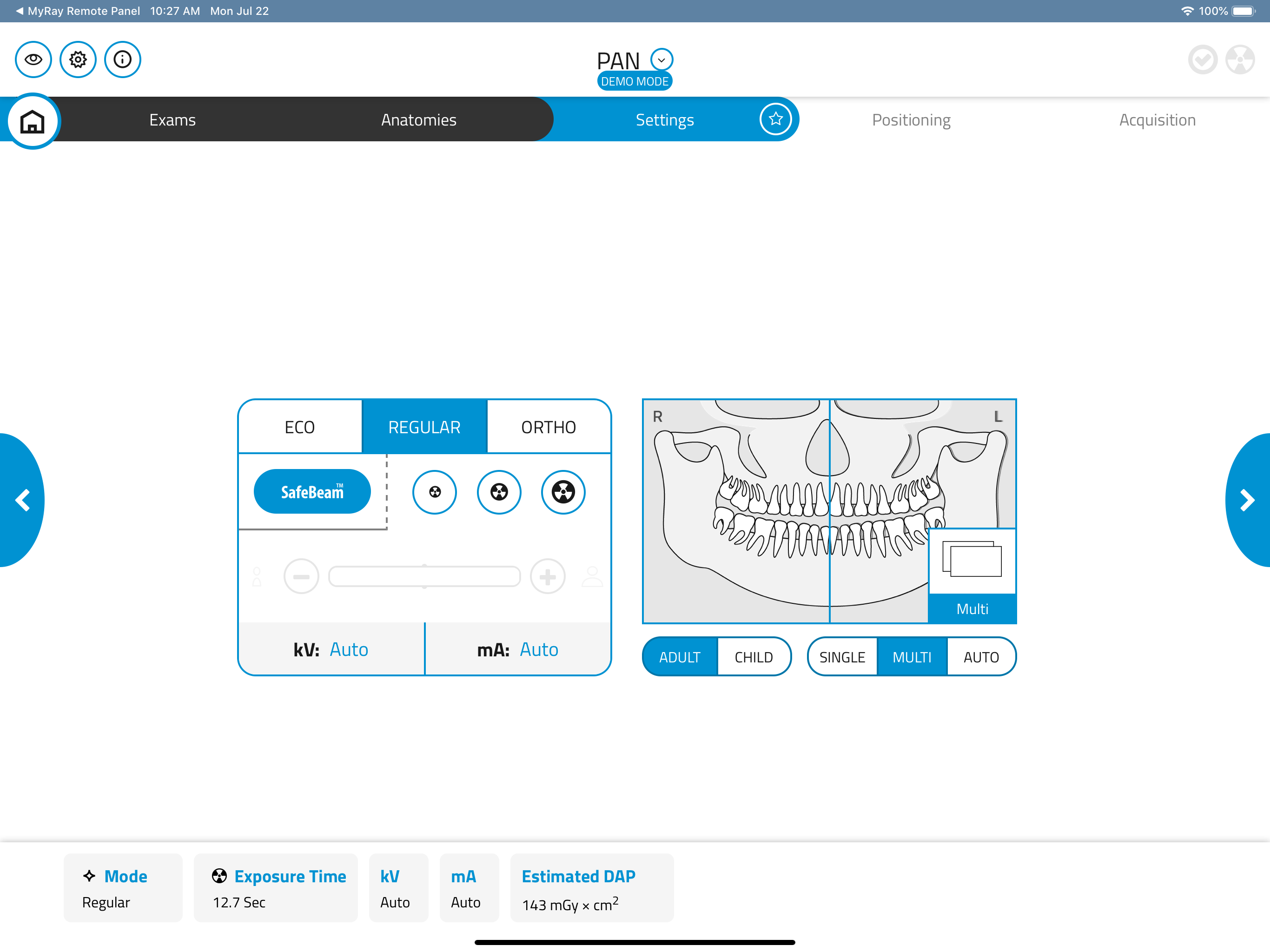Go to the home screen icon
Screen dimensions: 1270x952
pos(33,121)
